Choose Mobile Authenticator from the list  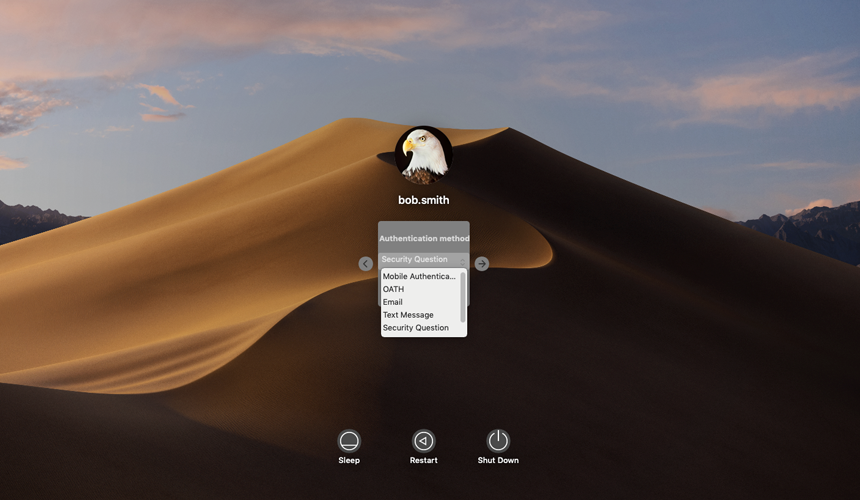420,276
